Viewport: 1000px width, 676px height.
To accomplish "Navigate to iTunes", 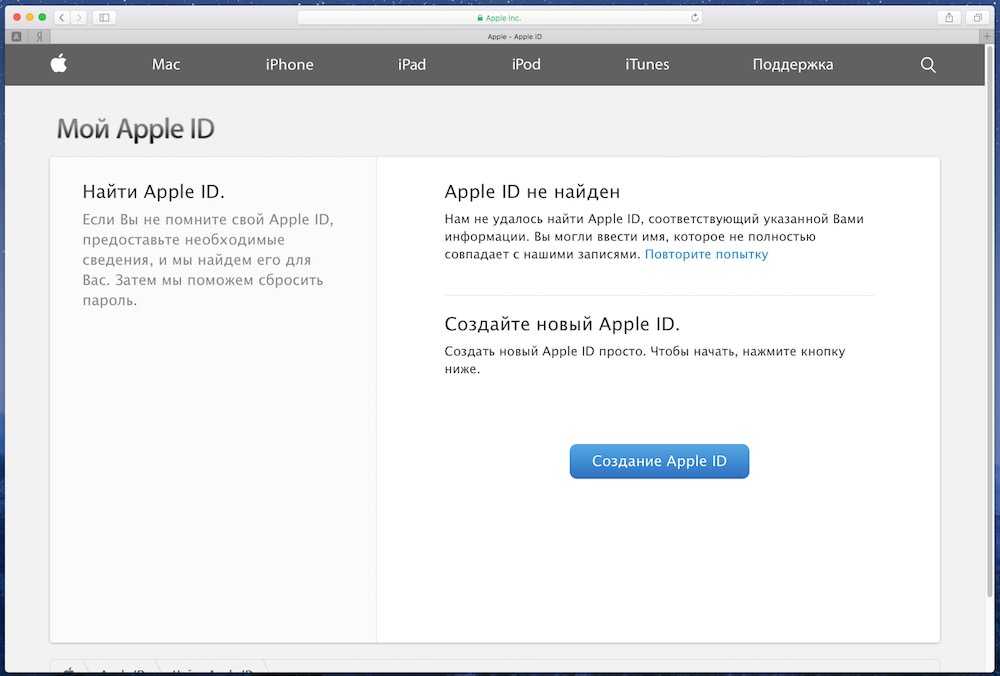I will tap(647, 64).
